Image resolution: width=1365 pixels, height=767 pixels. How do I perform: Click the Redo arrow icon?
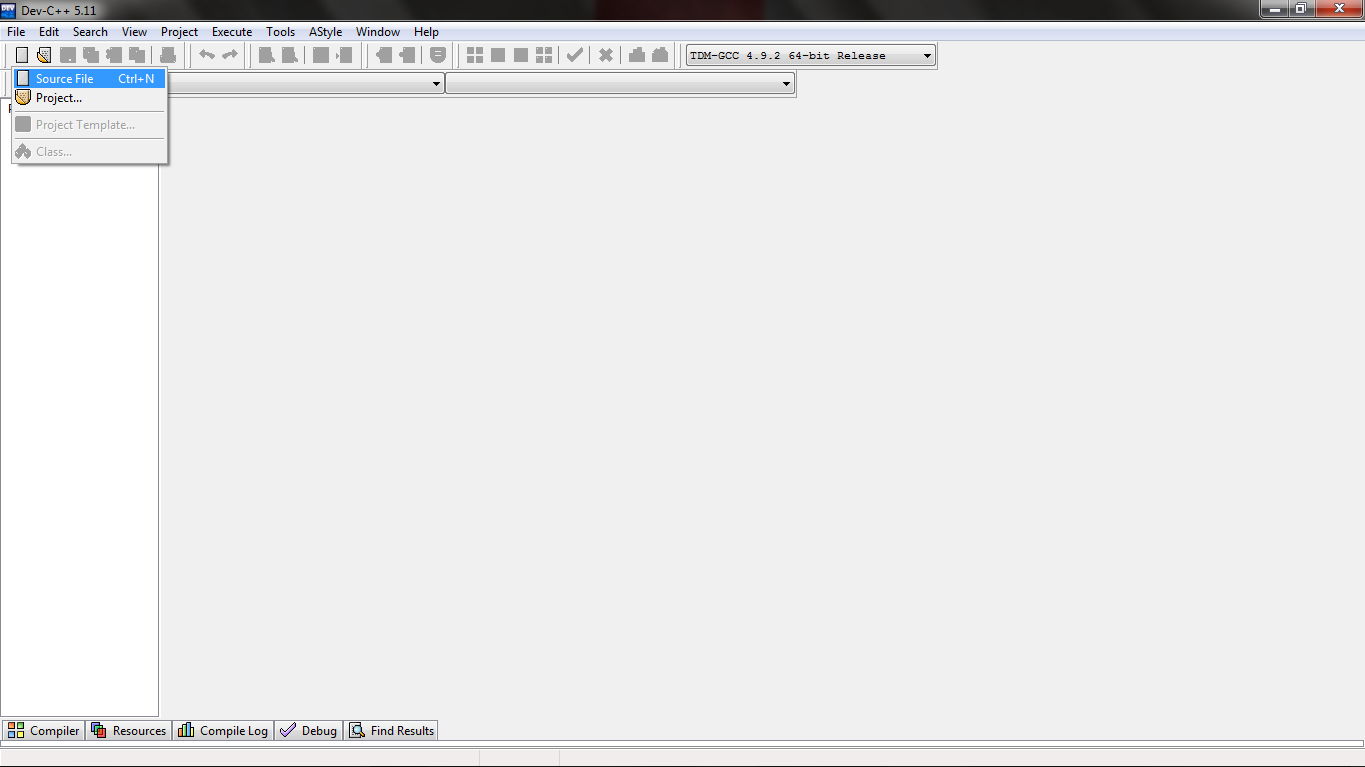[230, 55]
